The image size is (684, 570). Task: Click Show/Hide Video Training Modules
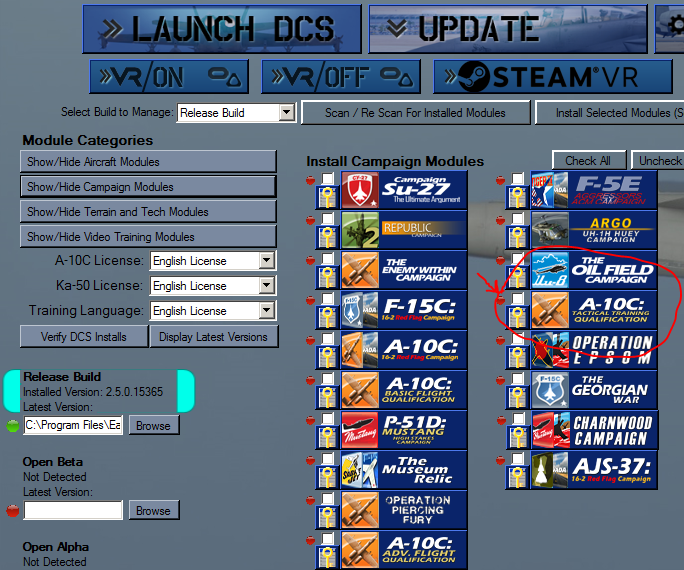(148, 236)
